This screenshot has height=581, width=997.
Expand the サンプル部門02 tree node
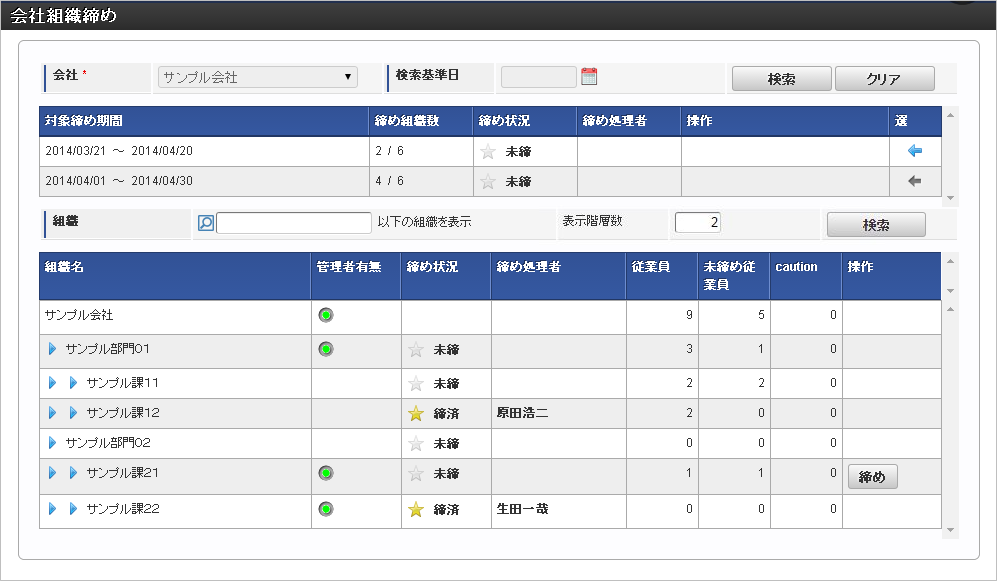pyautogui.click(x=53, y=443)
